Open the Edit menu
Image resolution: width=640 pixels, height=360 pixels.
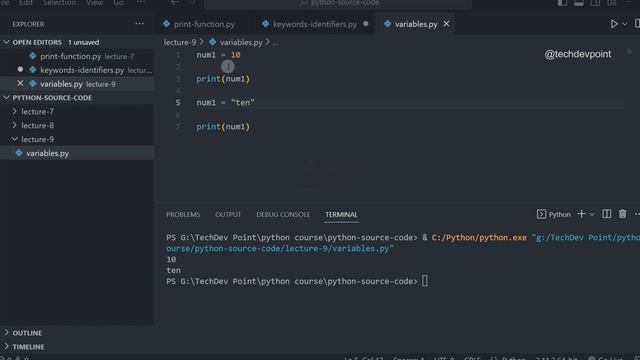pyautogui.click(x=26, y=3)
